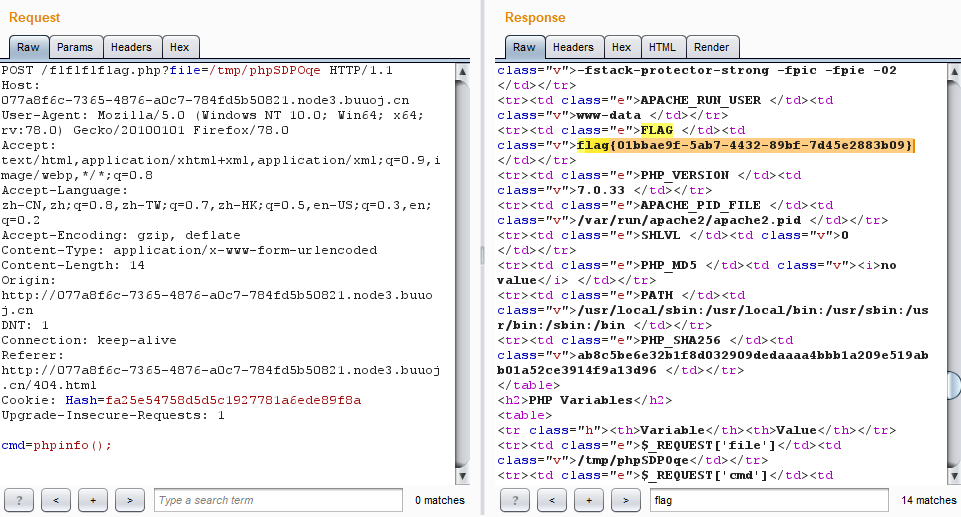Screen dimensions: 961x517
Task: Click the DNT: 1 header line
Action: point(25,325)
